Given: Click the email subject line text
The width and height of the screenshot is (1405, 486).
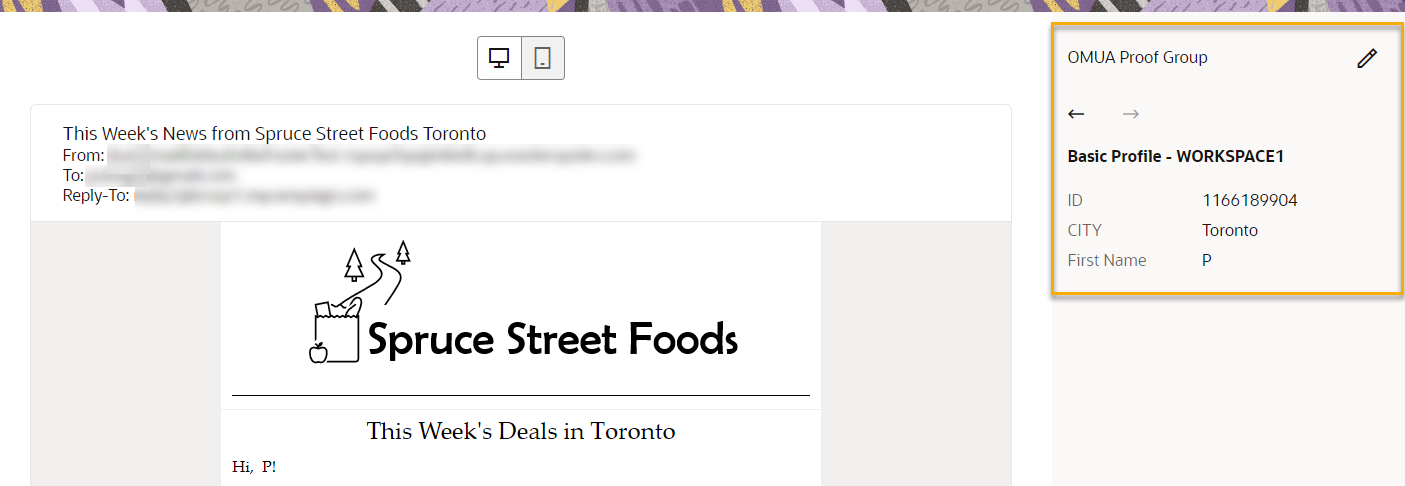Looking at the screenshot, I should [x=274, y=134].
